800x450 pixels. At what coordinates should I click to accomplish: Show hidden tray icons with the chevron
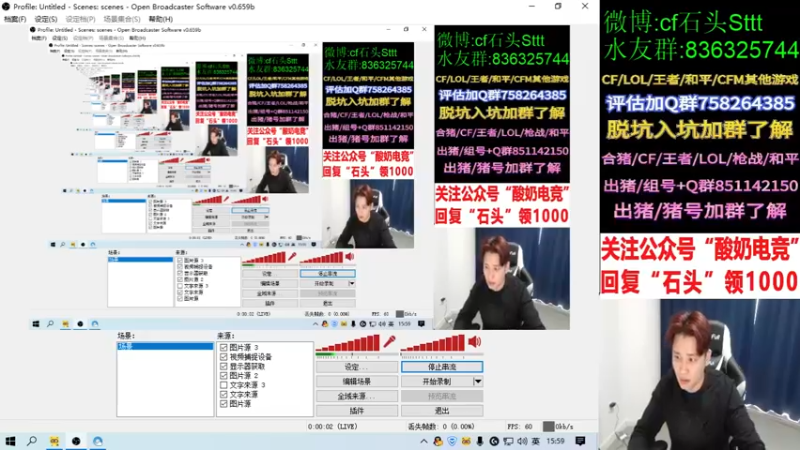click(423, 441)
